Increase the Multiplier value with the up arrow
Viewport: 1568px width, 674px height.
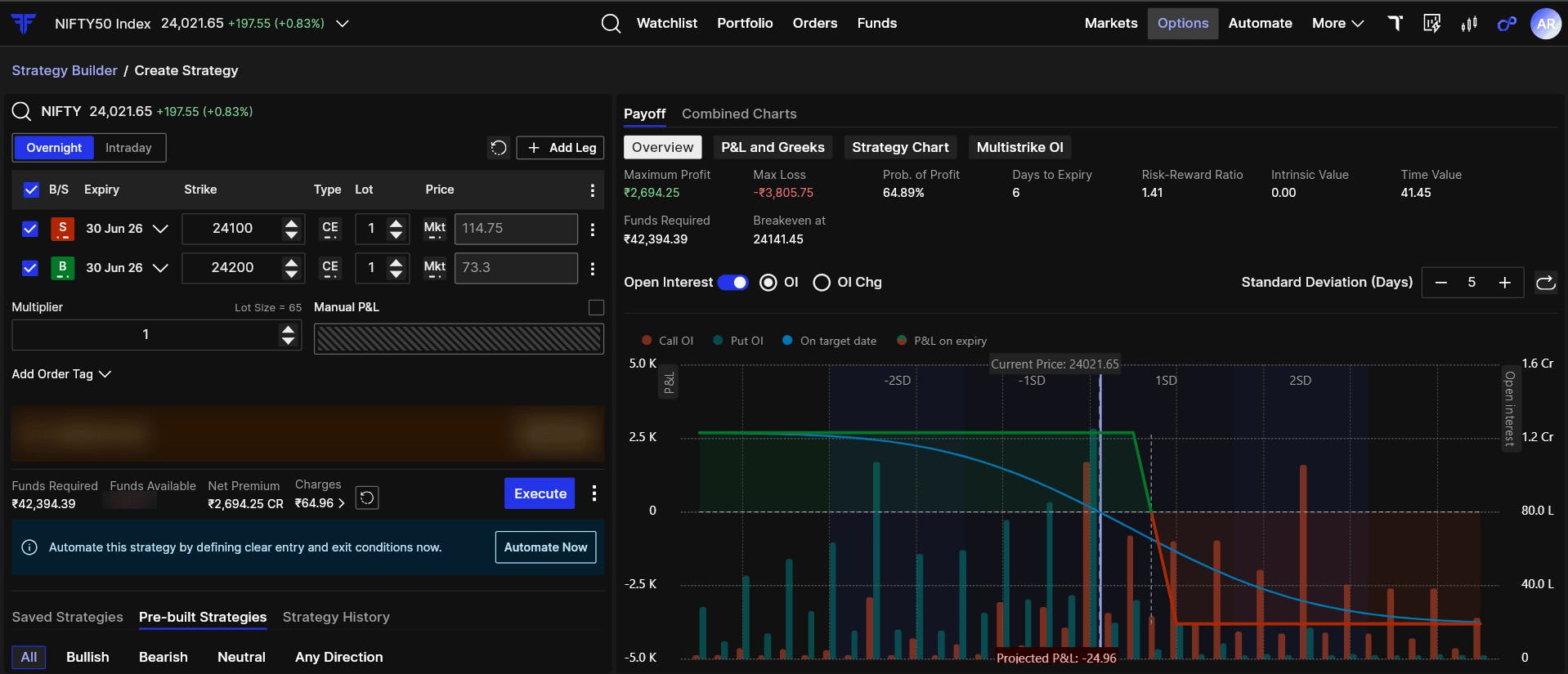(x=288, y=329)
